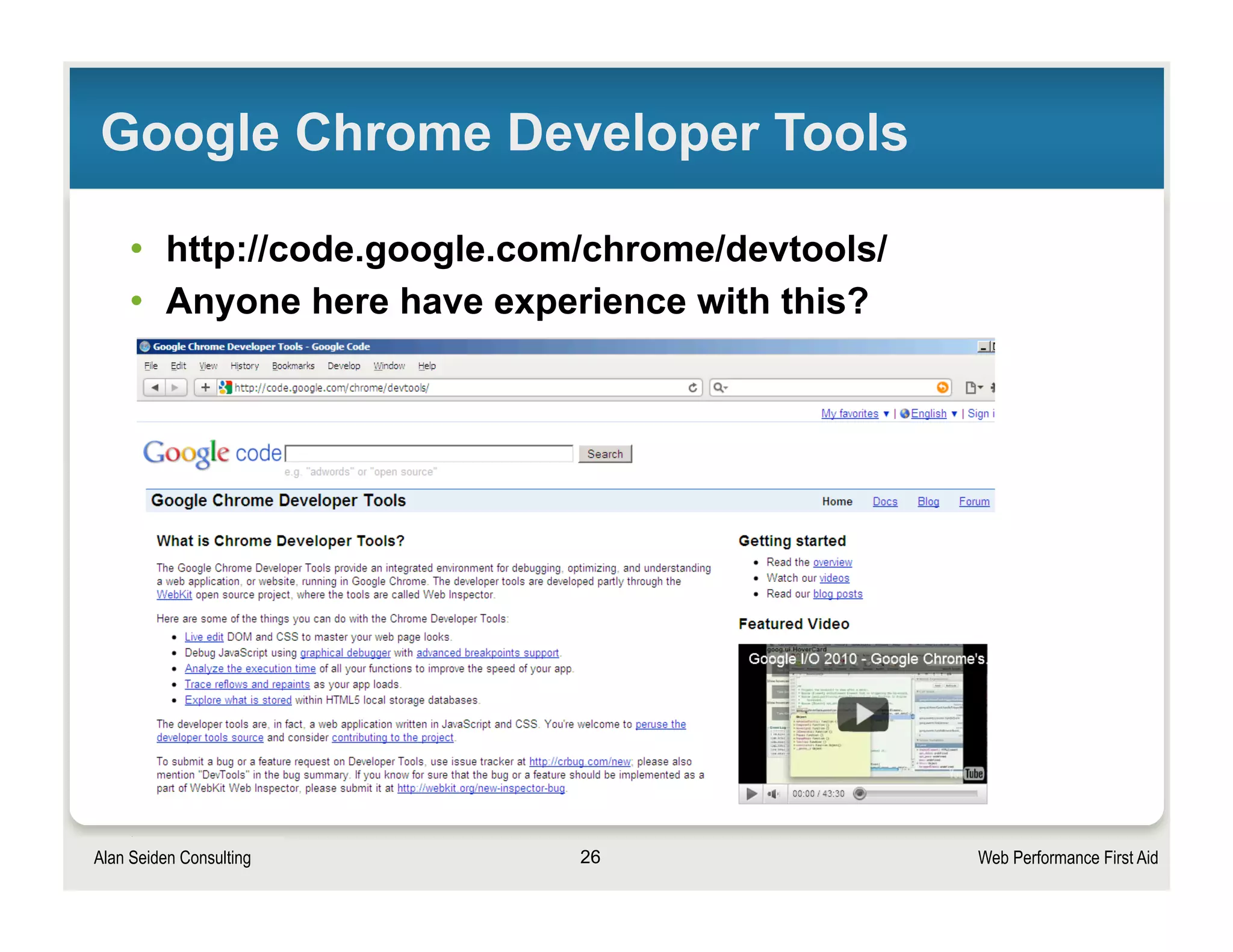Open the Bookmarks menu
The image size is (1233, 952).
coord(293,366)
